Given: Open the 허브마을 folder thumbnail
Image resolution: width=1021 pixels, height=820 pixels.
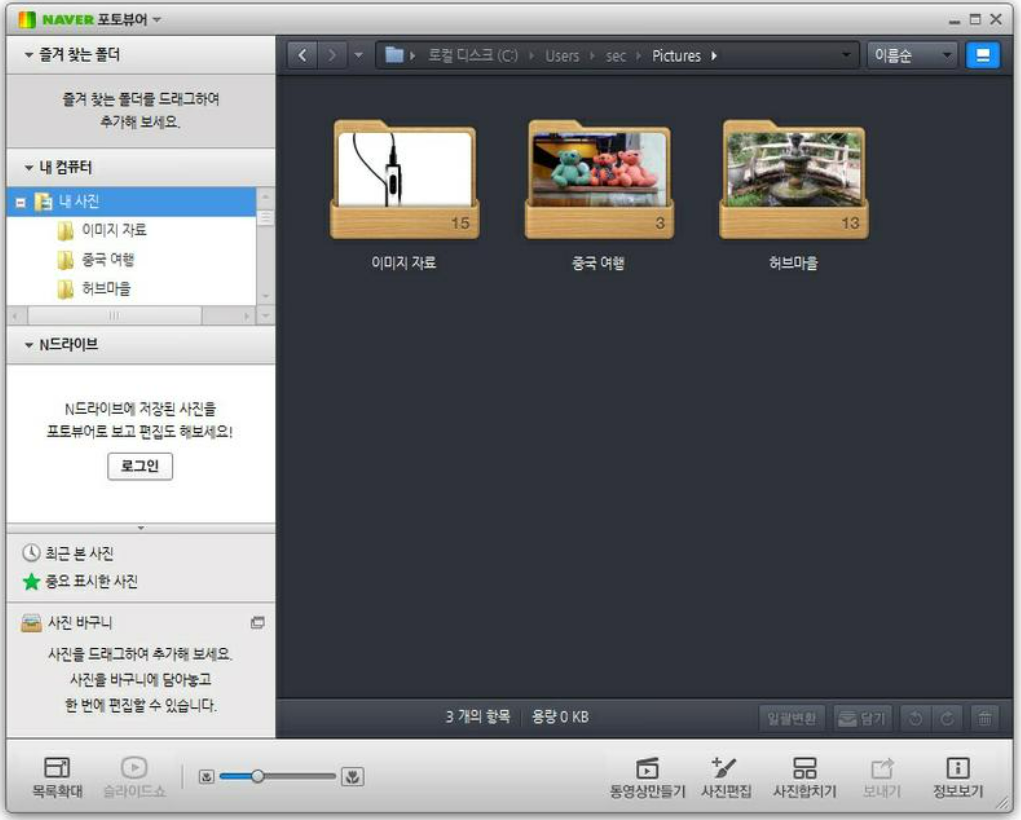Looking at the screenshot, I should [x=793, y=180].
